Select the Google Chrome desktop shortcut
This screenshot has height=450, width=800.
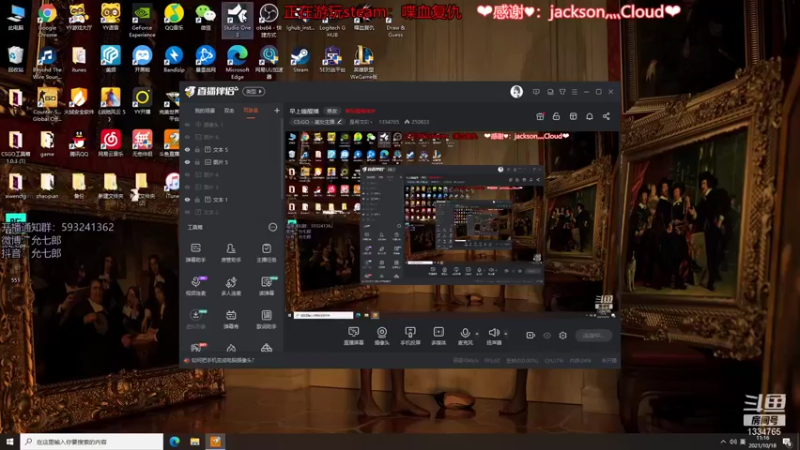(x=47, y=20)
